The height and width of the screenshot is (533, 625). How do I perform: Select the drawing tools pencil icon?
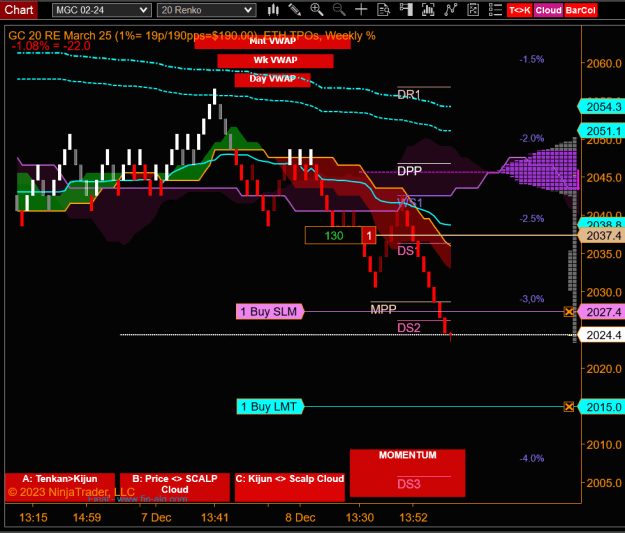(x=295, y=10)
